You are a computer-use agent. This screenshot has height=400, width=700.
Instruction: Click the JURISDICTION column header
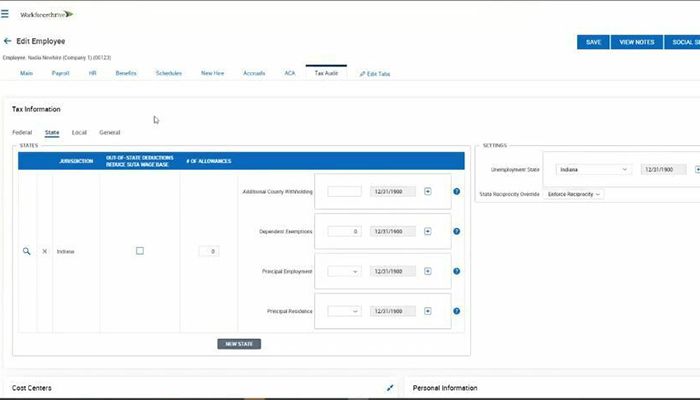[x=76, y=161]
